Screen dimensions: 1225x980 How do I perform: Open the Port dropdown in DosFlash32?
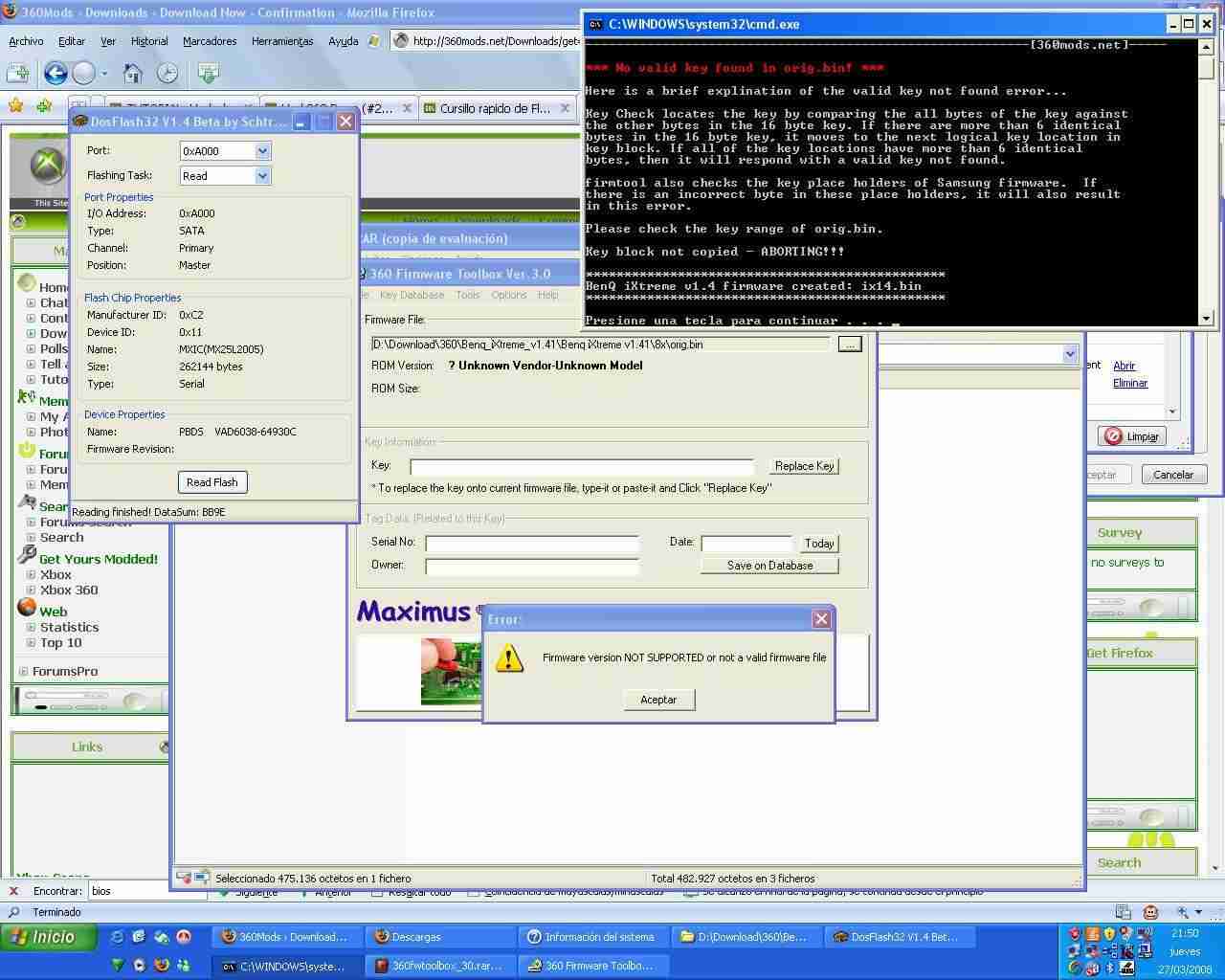coord(262,151)
